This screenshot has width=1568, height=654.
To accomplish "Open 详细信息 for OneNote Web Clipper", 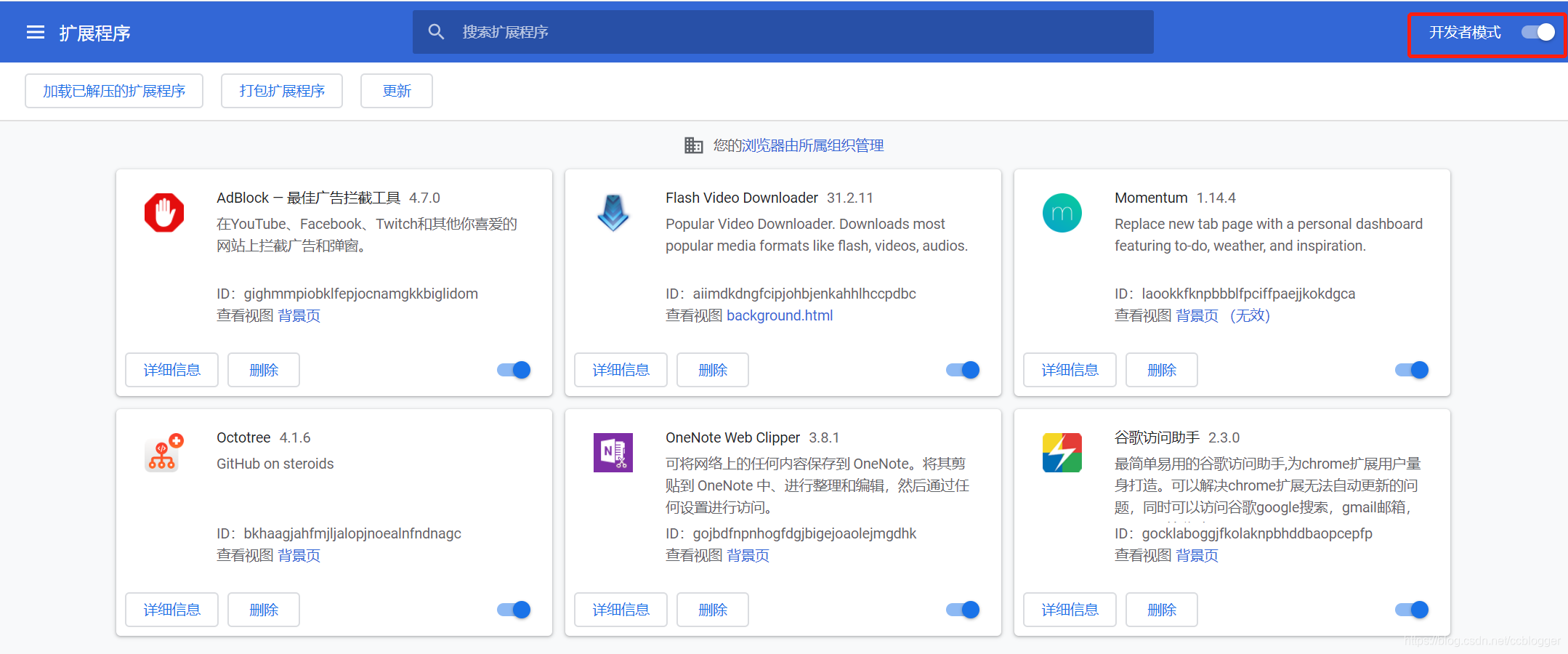I will point(621,610).
